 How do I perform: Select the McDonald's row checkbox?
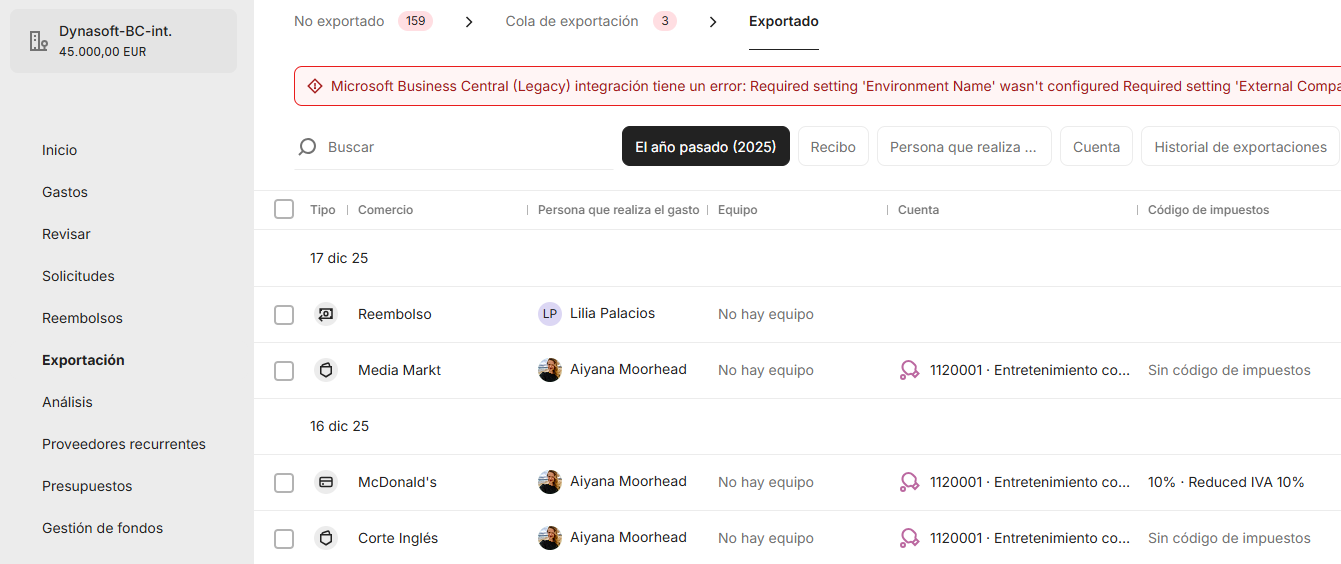[x=284, y=483]
